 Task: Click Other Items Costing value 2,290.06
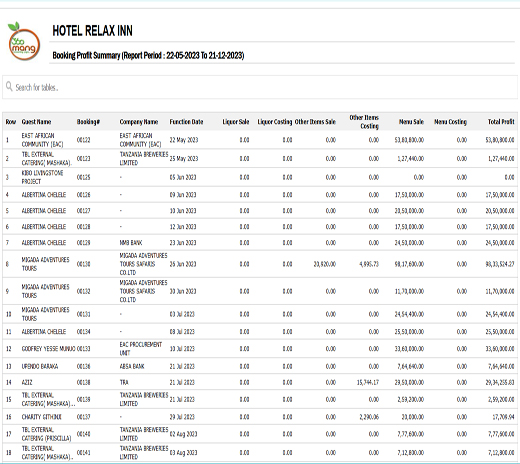[x=369, y=417]
